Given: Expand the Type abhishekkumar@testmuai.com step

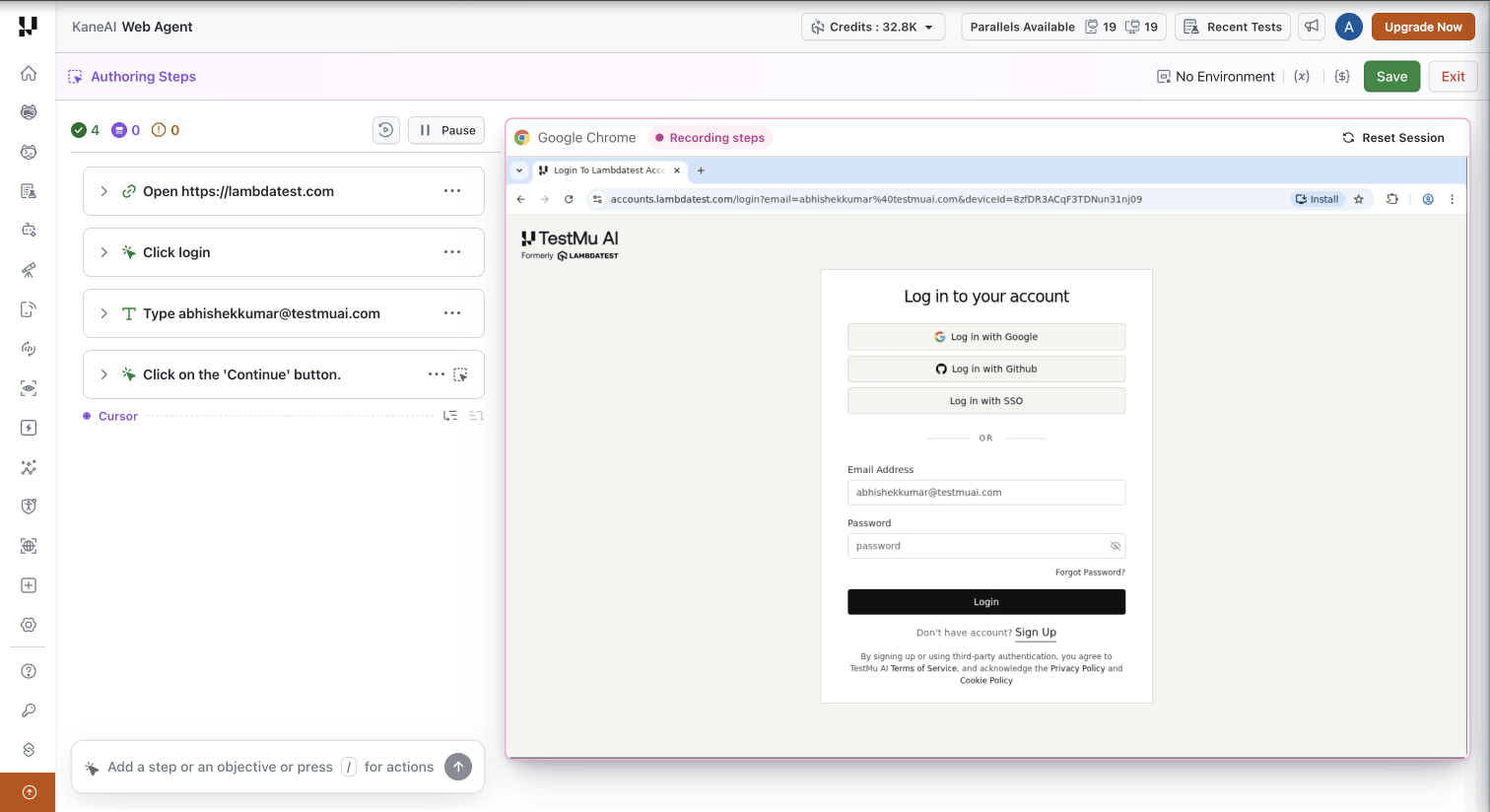Looking at the screenshot, I should click(x=103, y=313).
